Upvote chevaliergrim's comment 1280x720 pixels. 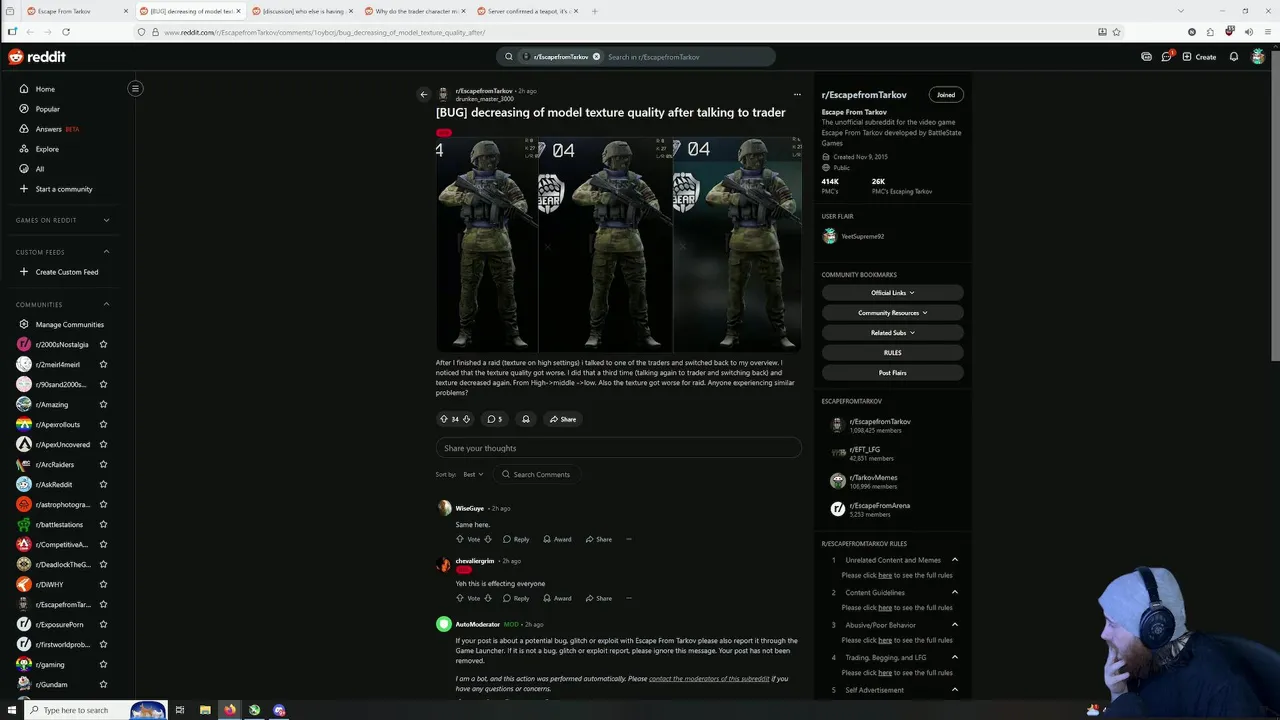pyautogui.click(x=460, y=598)
